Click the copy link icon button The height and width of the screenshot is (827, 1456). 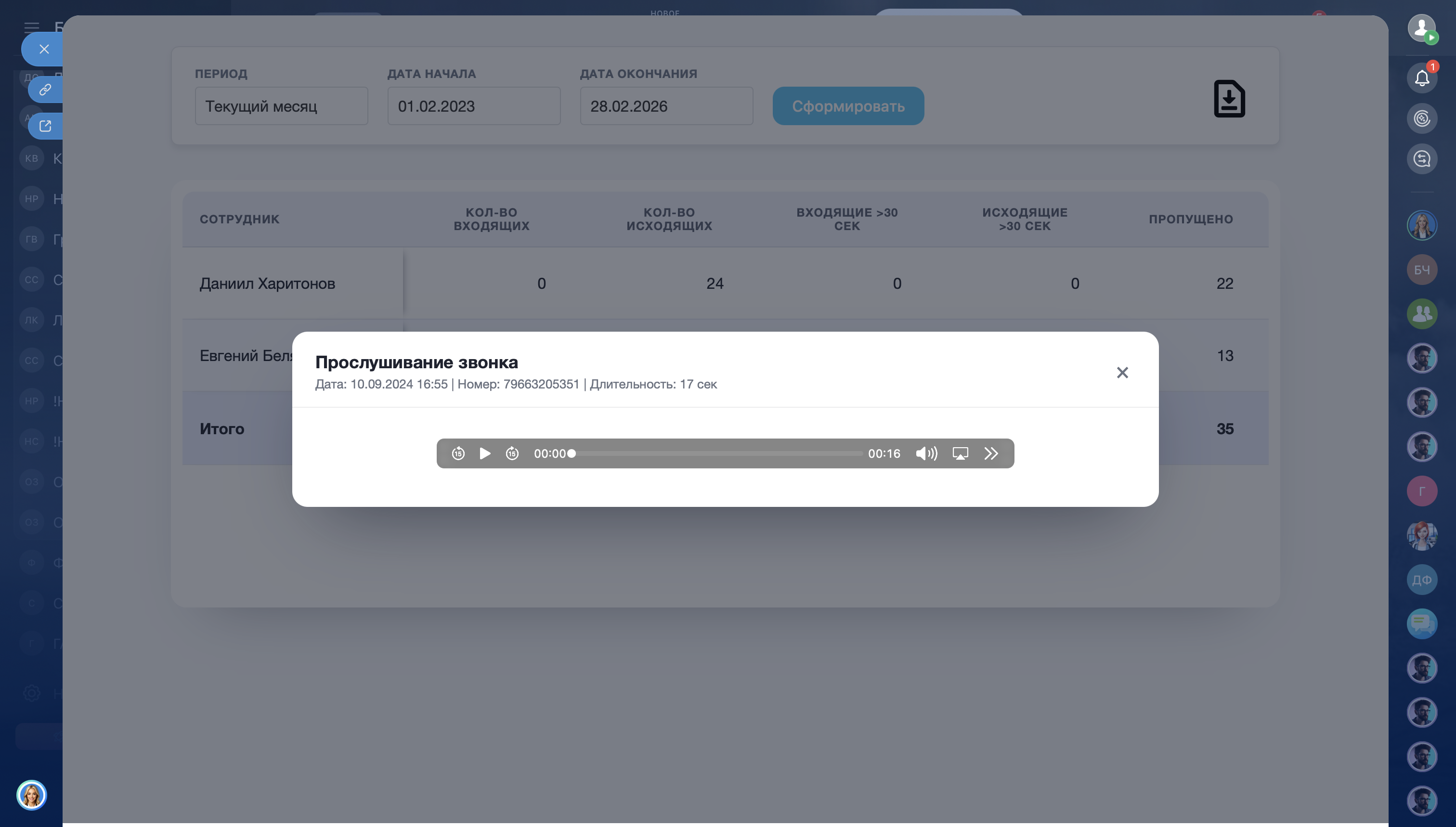(x=45, y=90)
